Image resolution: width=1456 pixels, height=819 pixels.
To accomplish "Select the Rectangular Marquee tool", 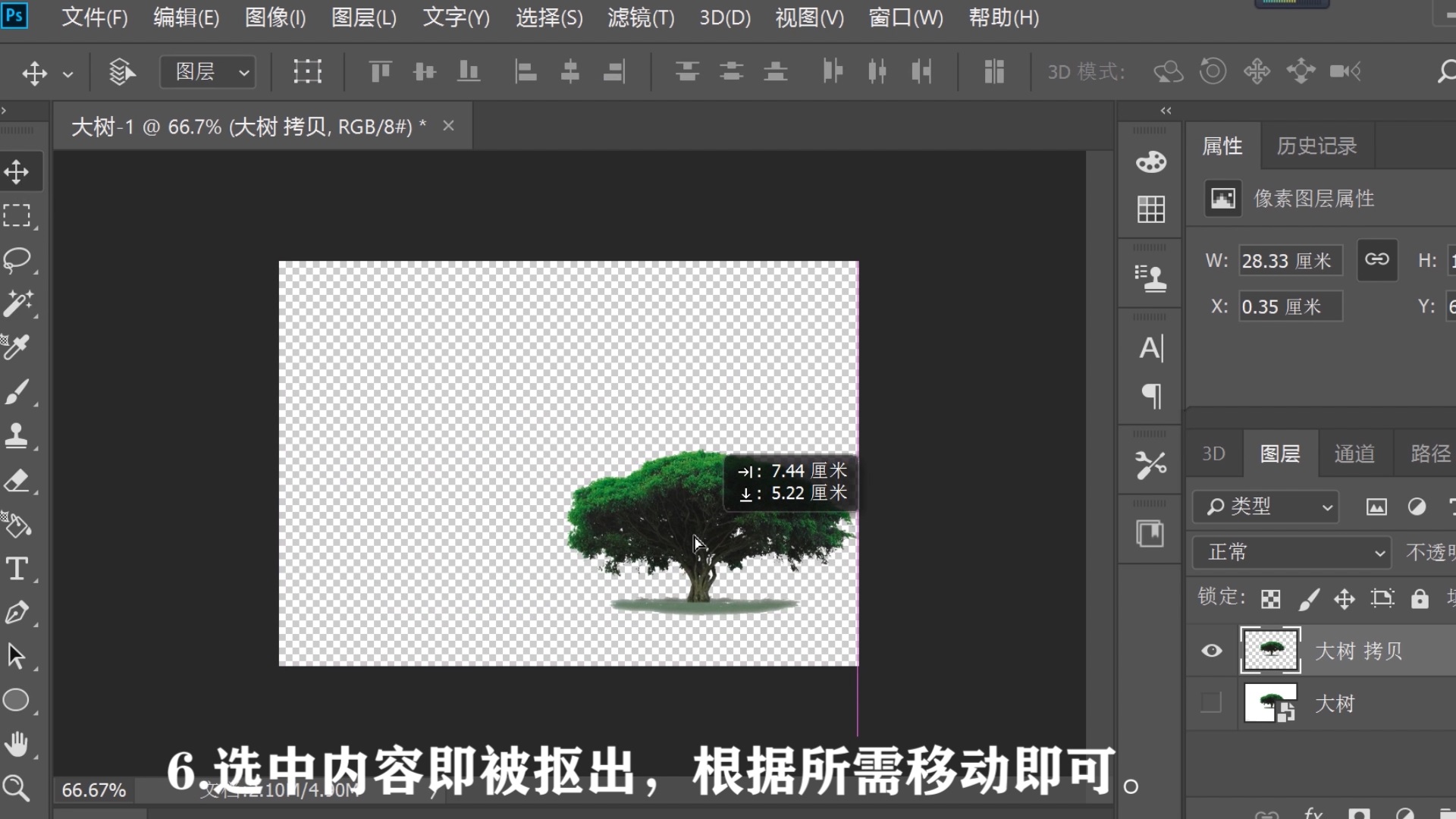I will pyautogui.click(x=17, y=216).
